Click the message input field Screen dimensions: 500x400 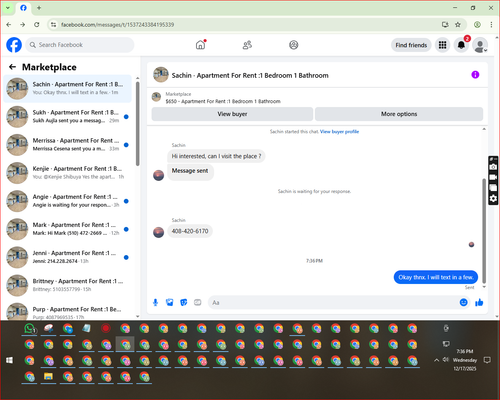pos(333,302)
